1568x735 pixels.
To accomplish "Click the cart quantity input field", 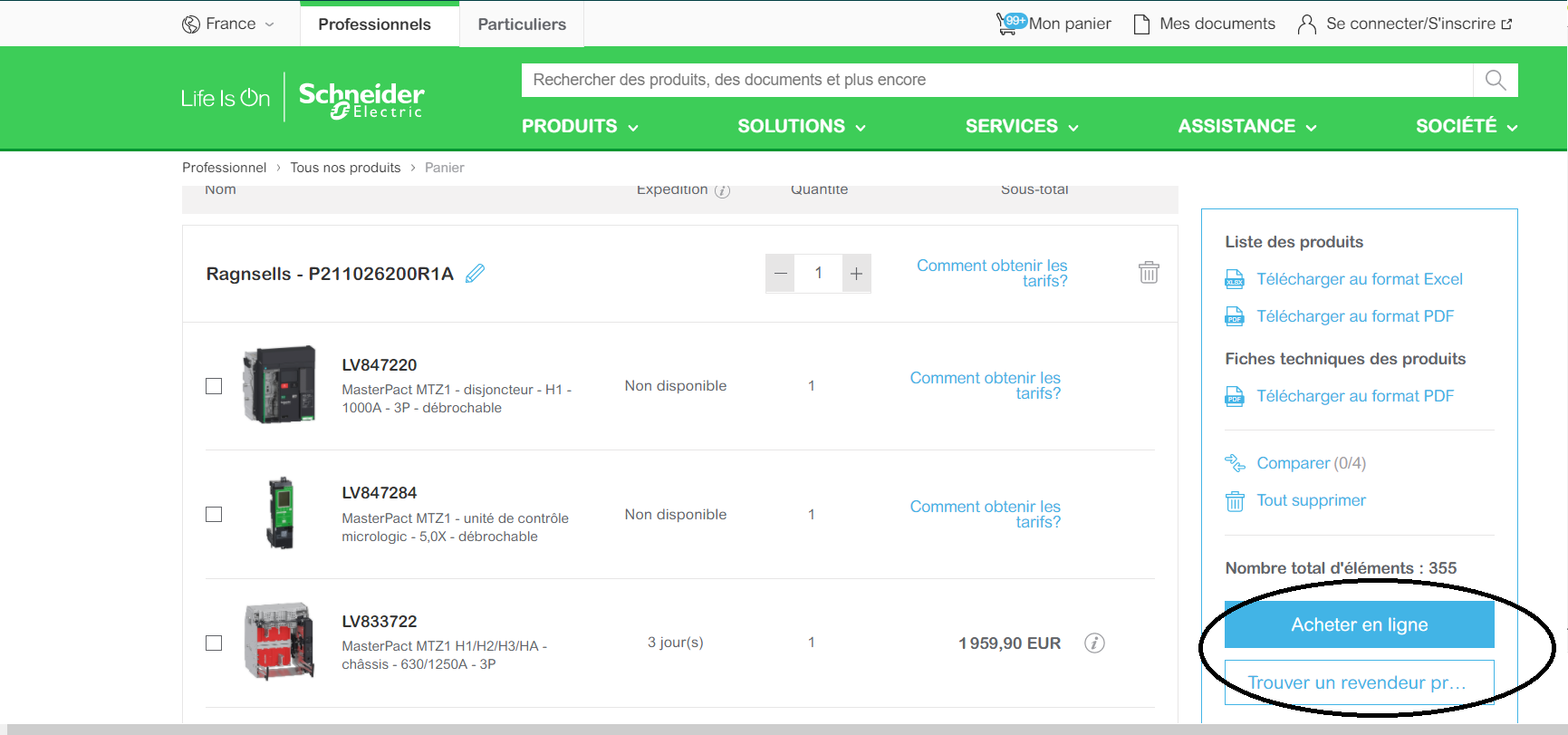I will (x=818, y=274).
